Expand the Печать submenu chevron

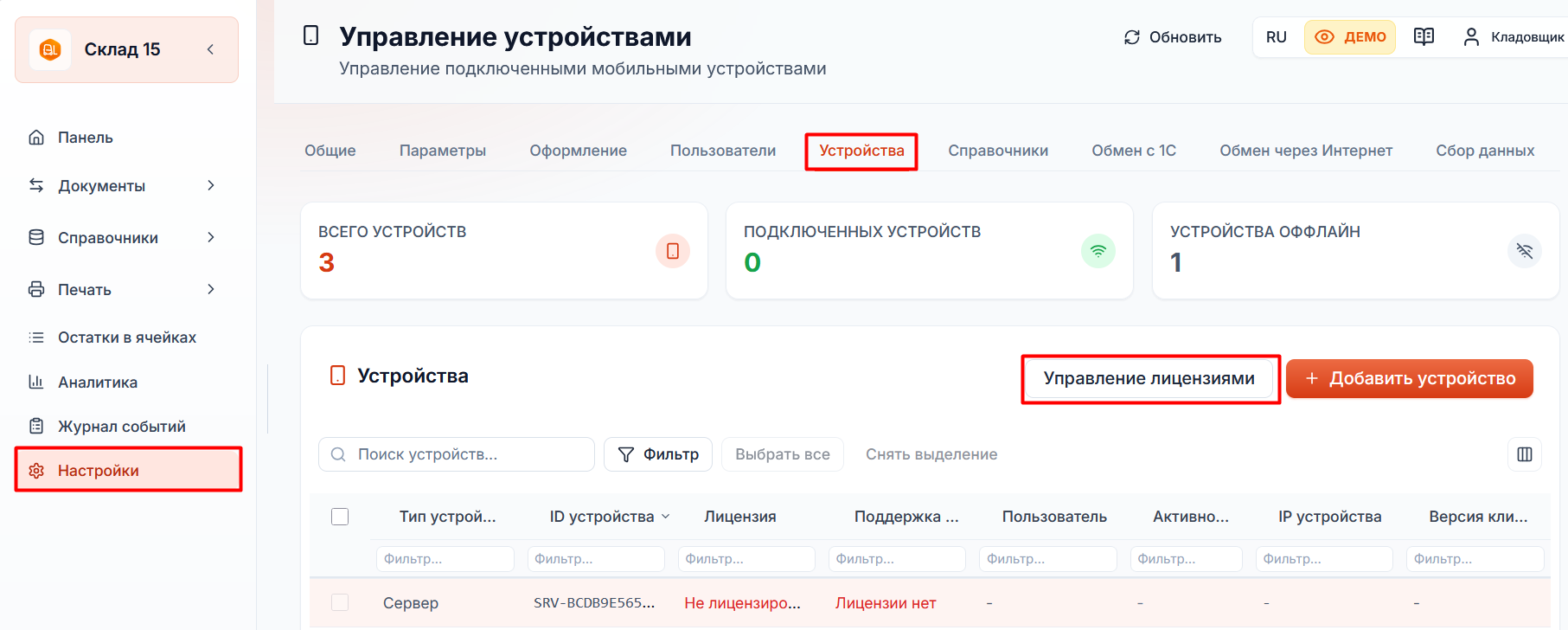[x=211, y=289]
